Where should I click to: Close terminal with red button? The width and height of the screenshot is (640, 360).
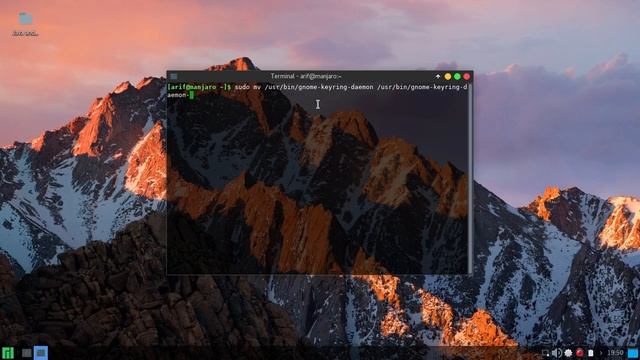tap(467, 76)
